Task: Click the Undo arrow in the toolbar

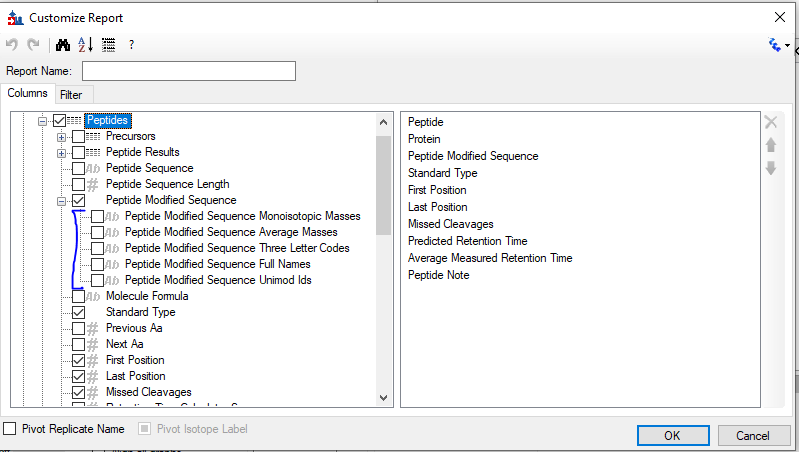Action: (12, 45)
